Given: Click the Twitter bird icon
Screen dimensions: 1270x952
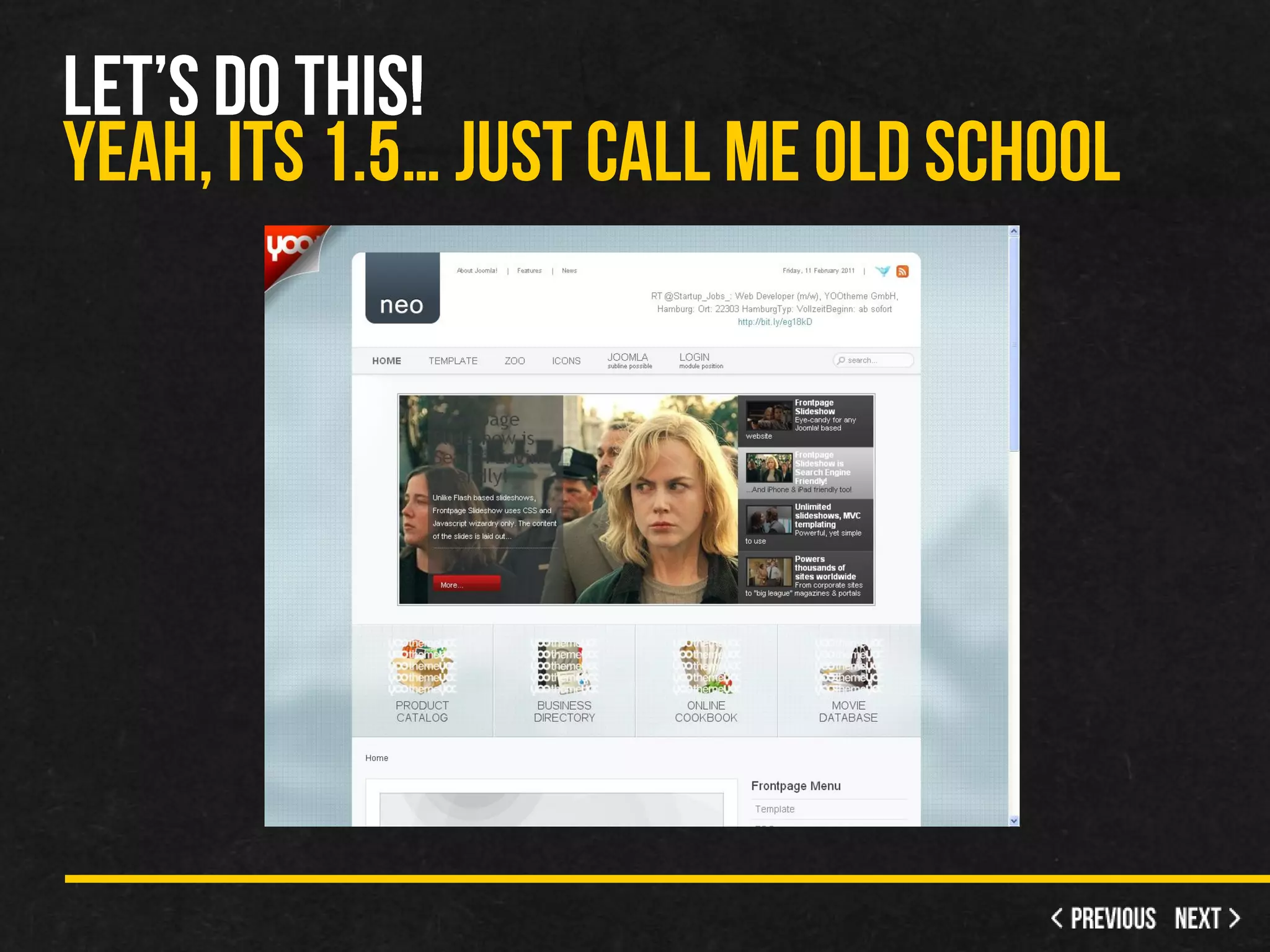Looking at the screenshot, I should [882, 271].
